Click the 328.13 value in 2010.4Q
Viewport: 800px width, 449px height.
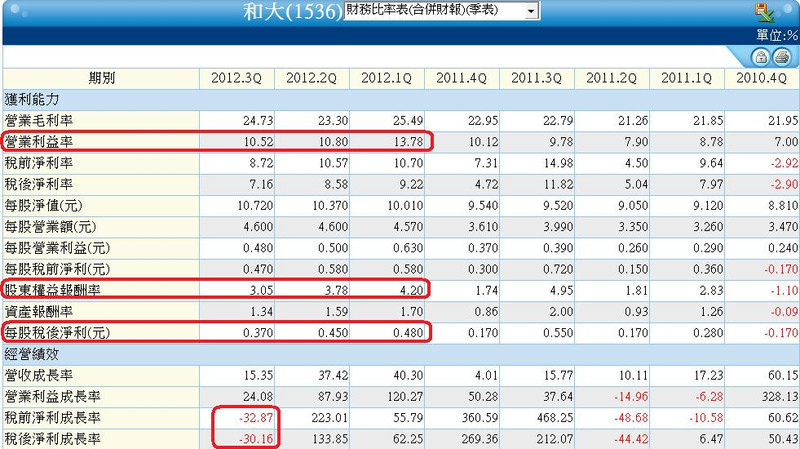[x=780, y=396]
